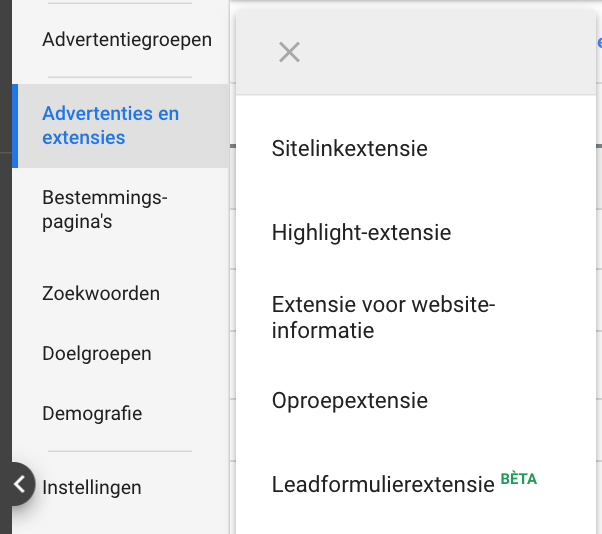Pick Extensie voor website-informatie

click(383, 317)
